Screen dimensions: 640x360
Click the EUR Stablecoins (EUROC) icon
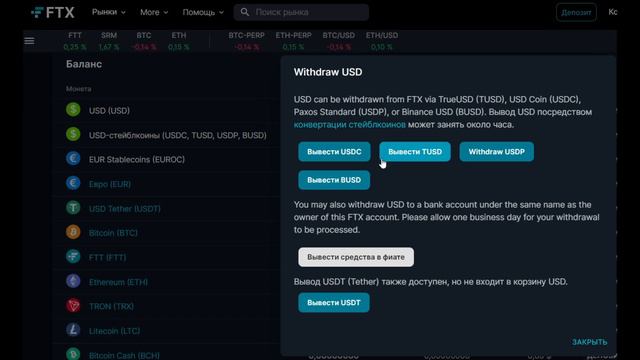coord(73,159)
